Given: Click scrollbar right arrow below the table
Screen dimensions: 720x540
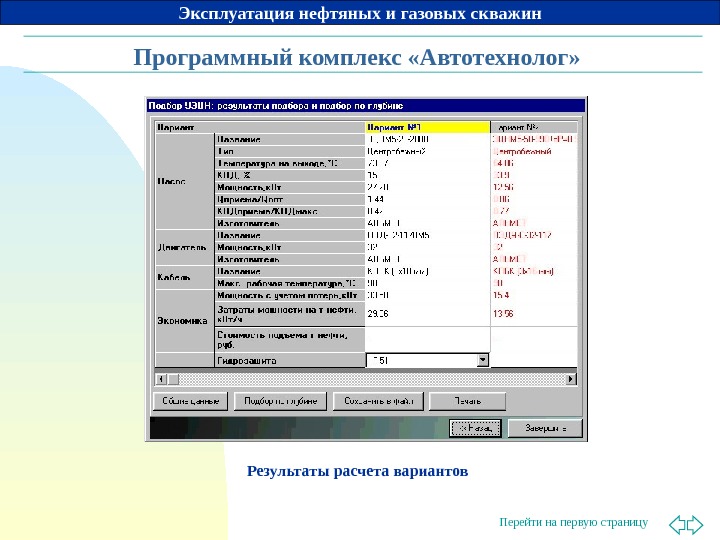Looking at the screenshot, I should coord(571,379).
